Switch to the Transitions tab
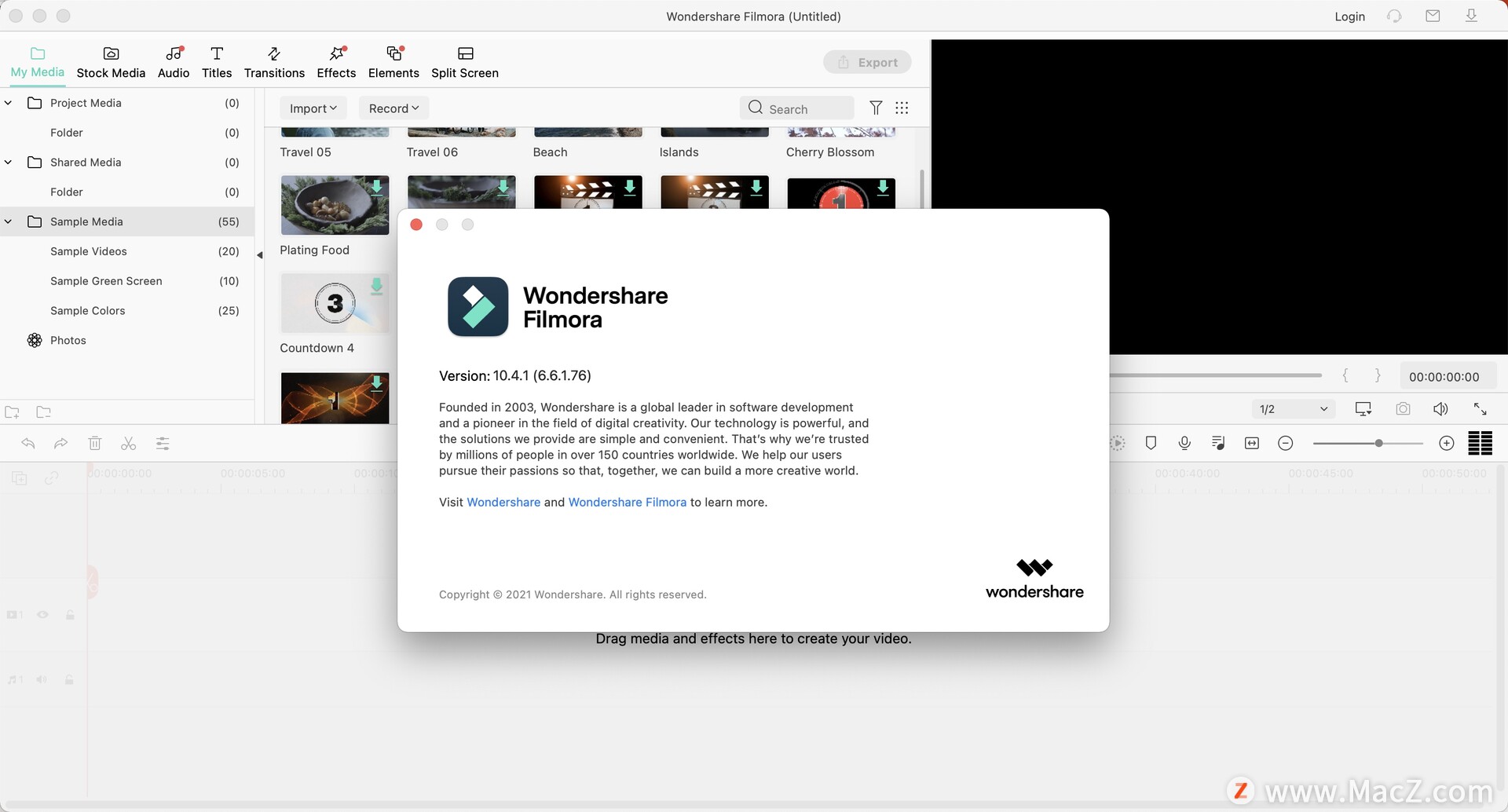This screenshot has width=1508, height=812. pyautogui.click(x=274, y=63)
